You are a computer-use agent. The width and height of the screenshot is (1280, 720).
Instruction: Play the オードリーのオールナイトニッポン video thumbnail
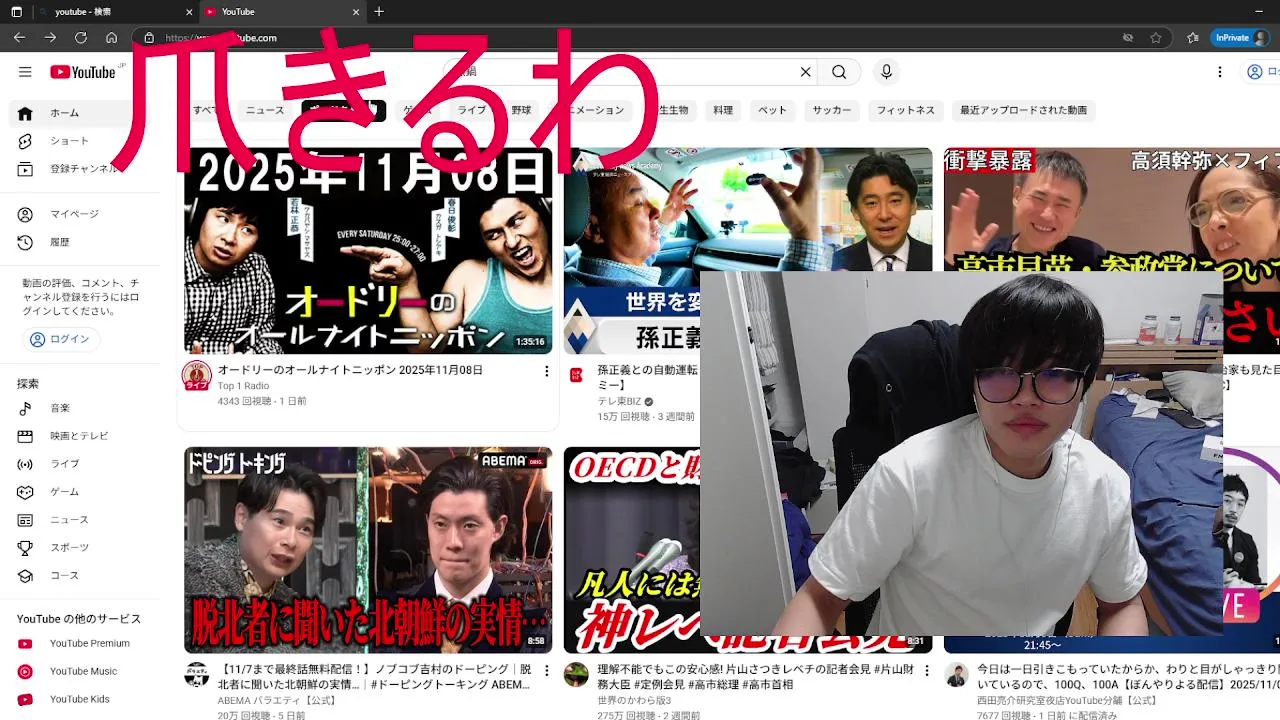coord(368,251)
